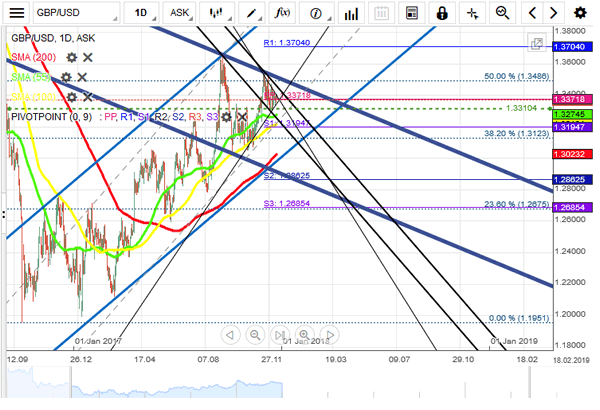
Task: Open the f(x) indicators menu
Action: click(x=282, y=13)
